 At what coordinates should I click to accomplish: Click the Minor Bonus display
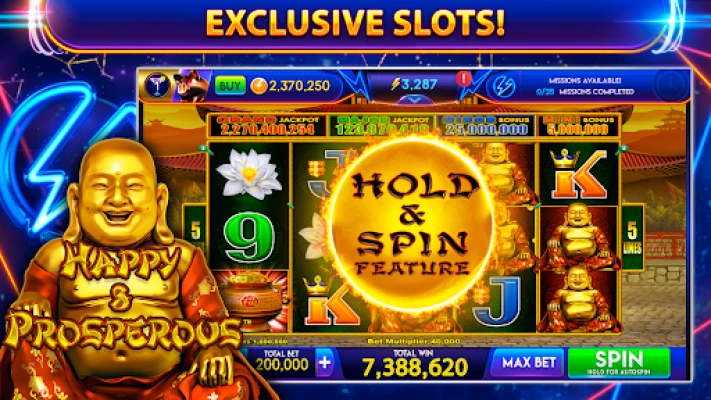click(x=486, y=126)
